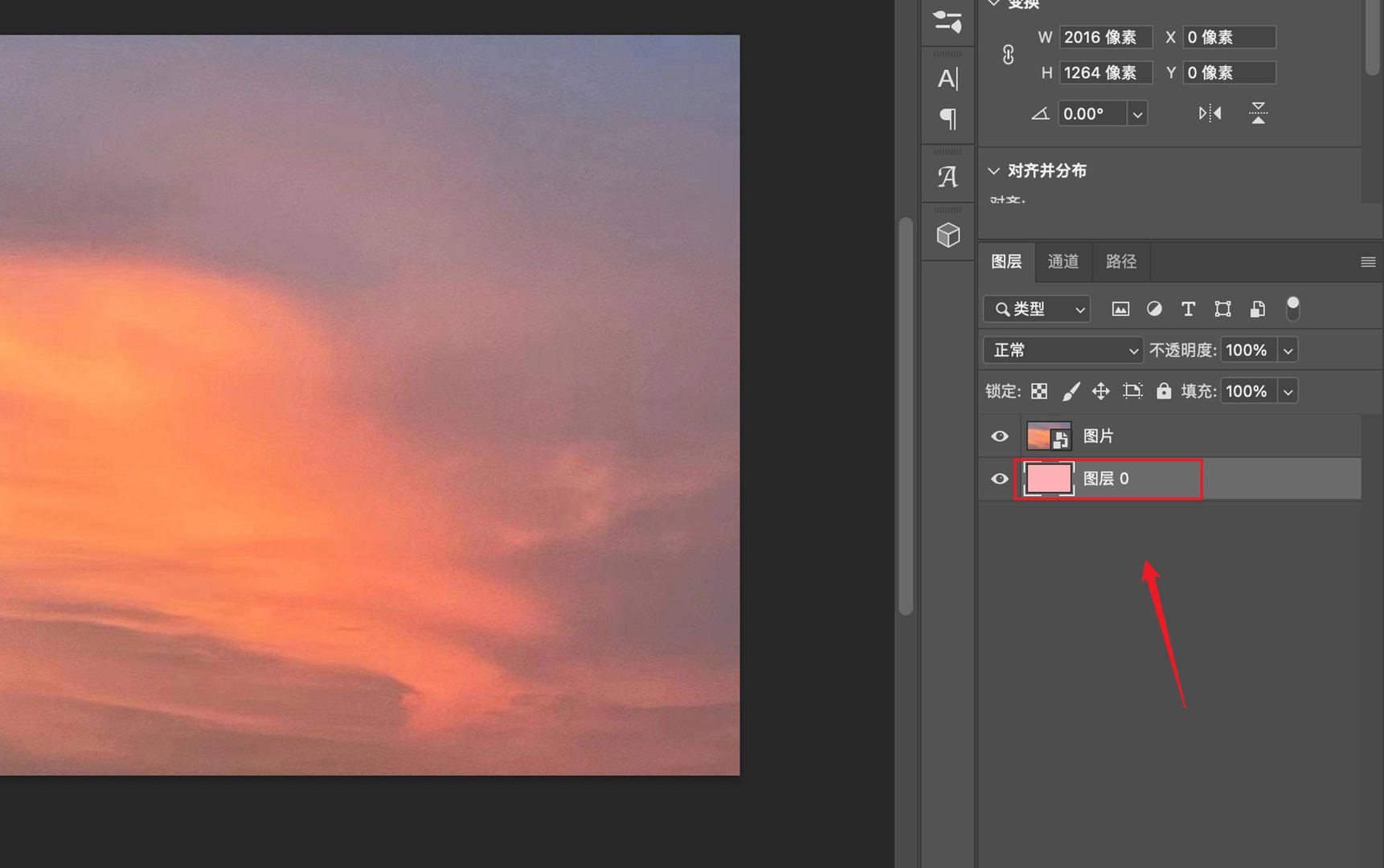The width and height of the screenshot is (1384, 868).
Task: Hide the 图层 0 layer
Action: [999, 479]
